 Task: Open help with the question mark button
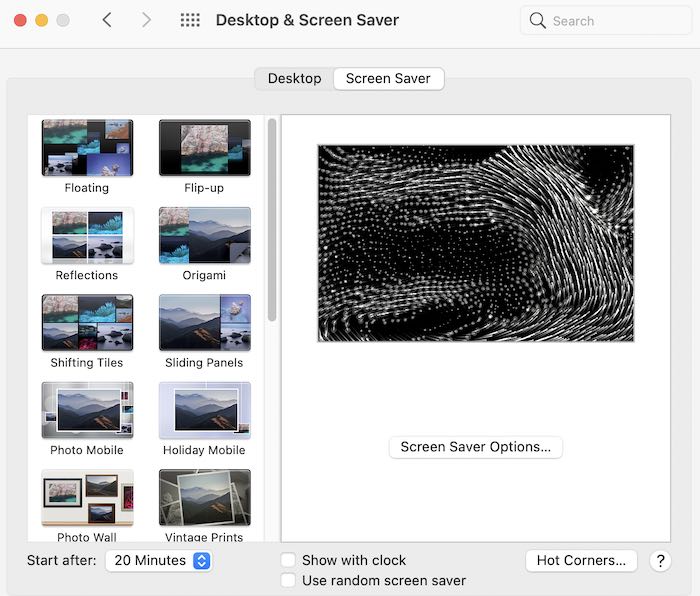[x=661, y=561]
